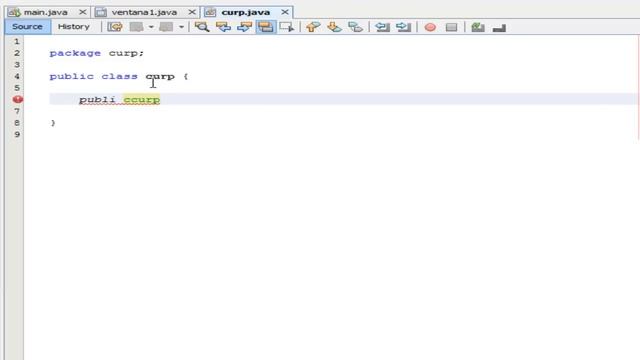Click the 'class' keyword on line 4

(120, 76)
